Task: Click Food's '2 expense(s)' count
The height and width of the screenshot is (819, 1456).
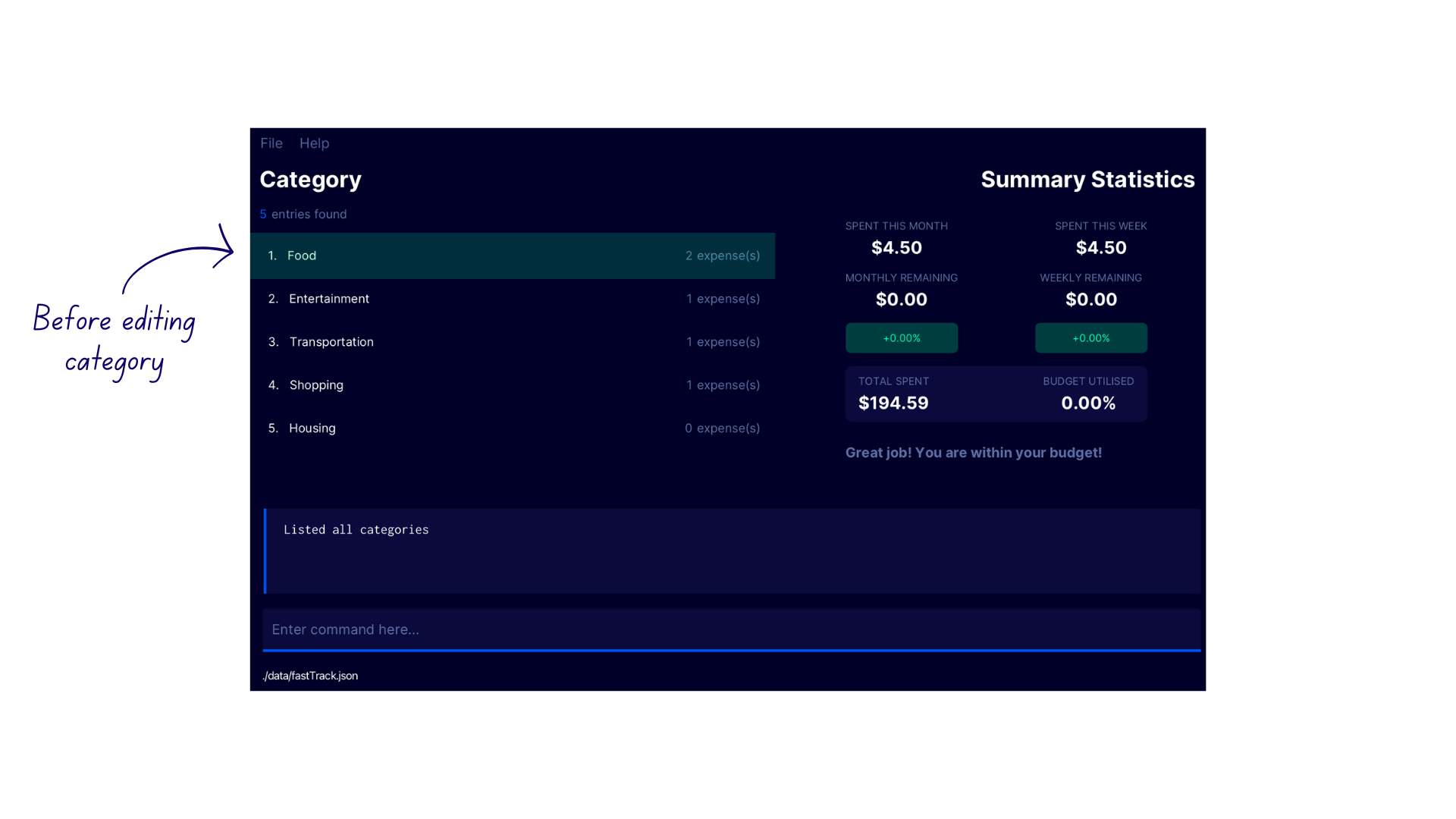Action: 723,256
